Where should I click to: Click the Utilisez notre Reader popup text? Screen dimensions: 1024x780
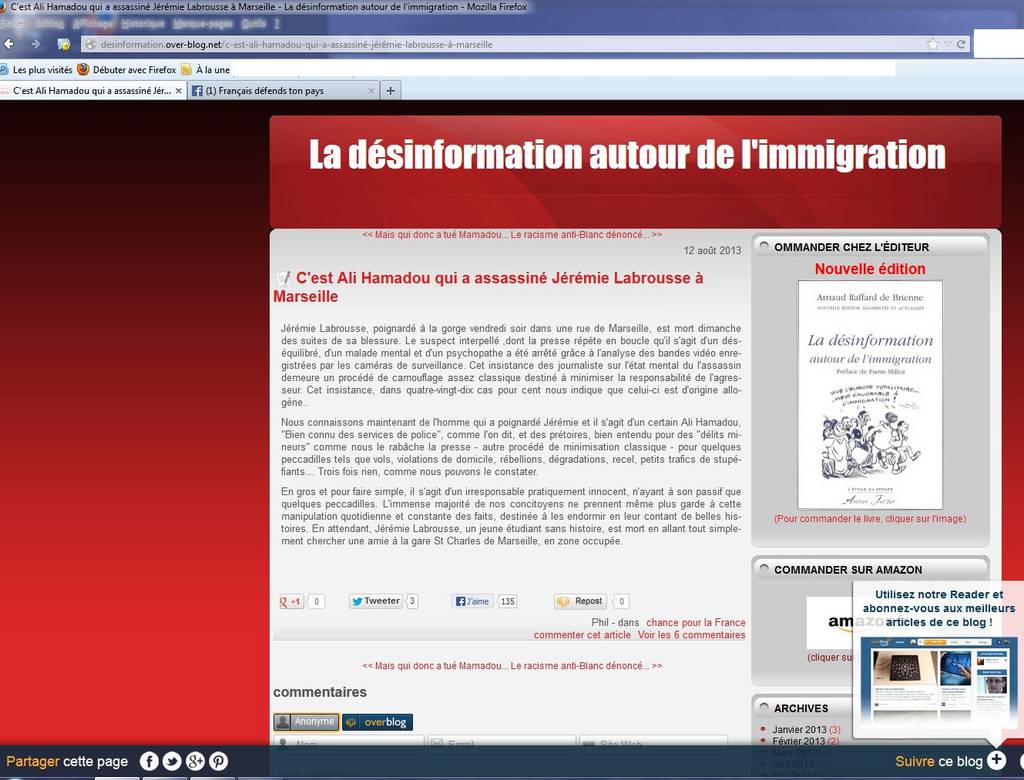(x=938, y=608)
